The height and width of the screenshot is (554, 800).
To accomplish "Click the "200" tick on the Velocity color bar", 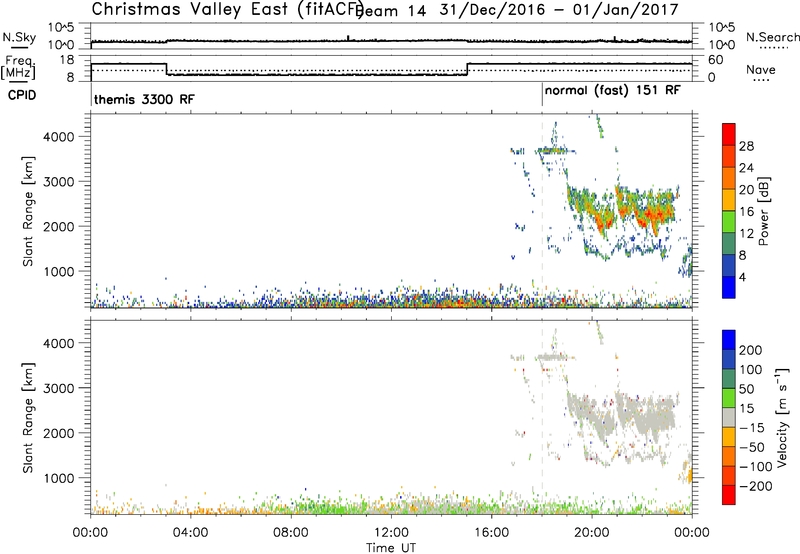I will coord(751,350).
